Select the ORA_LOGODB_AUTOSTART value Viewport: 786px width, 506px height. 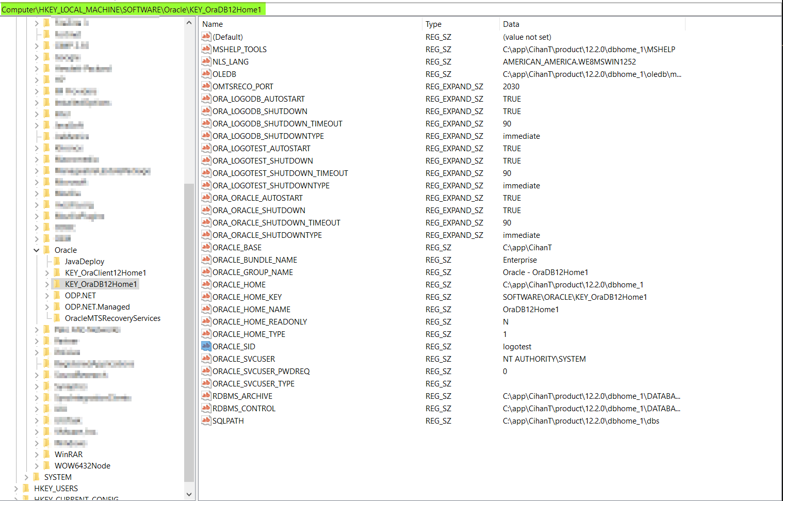(x=259, y=99)
